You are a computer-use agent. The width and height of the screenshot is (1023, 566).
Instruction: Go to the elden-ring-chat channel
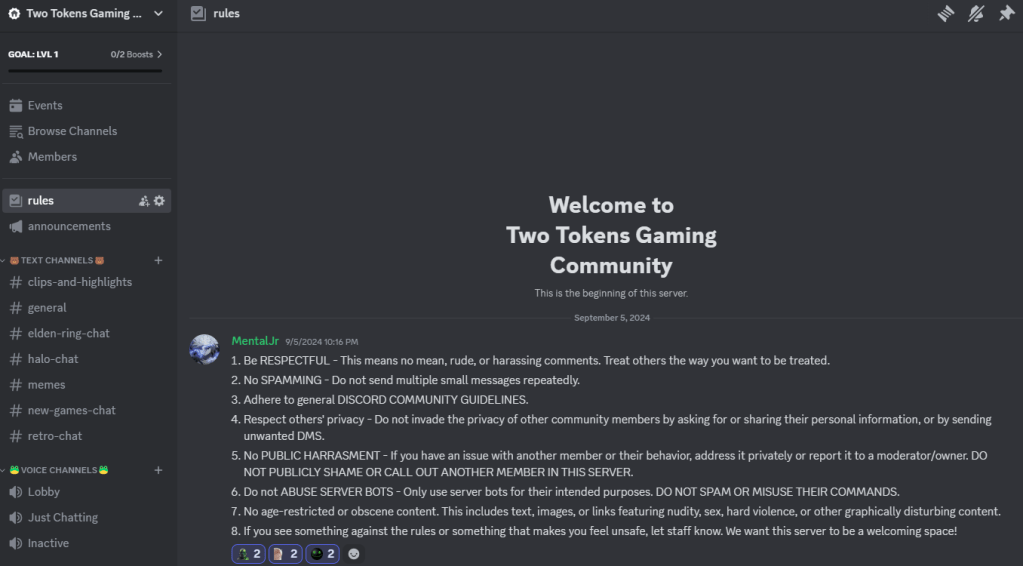pos(68,333)
